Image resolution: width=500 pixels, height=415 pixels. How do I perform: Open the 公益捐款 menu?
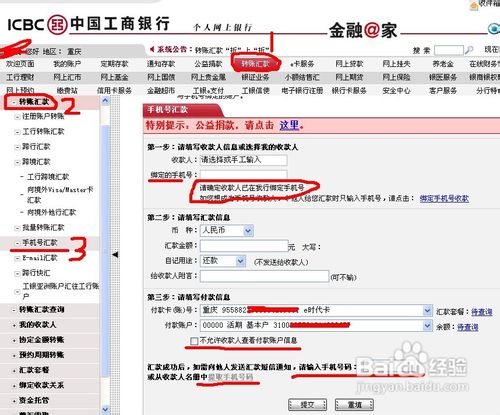(x=208, y=64)
